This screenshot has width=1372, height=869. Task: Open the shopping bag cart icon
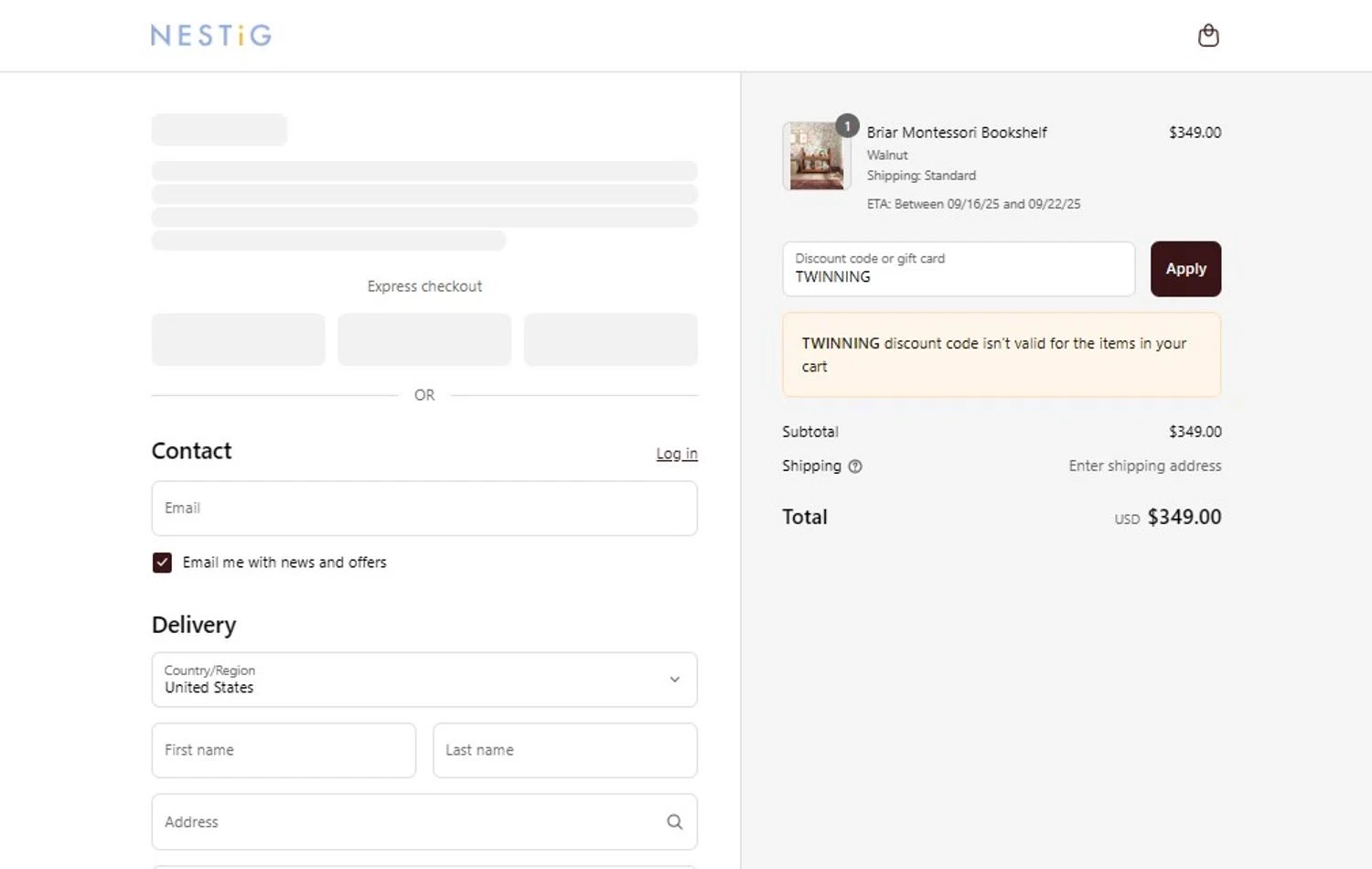(x=1208, y=36)
